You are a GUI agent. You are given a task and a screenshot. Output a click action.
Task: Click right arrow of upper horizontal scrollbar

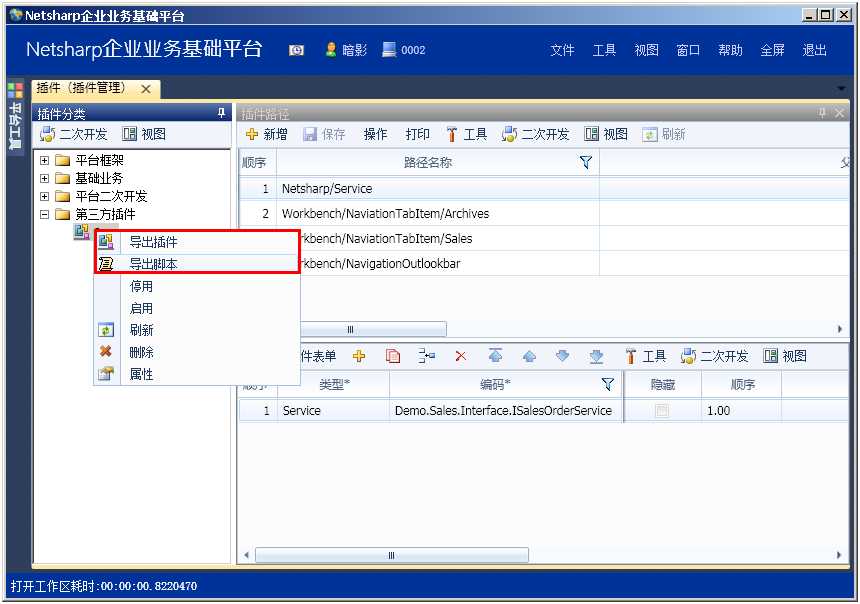(x=840, y=329)
